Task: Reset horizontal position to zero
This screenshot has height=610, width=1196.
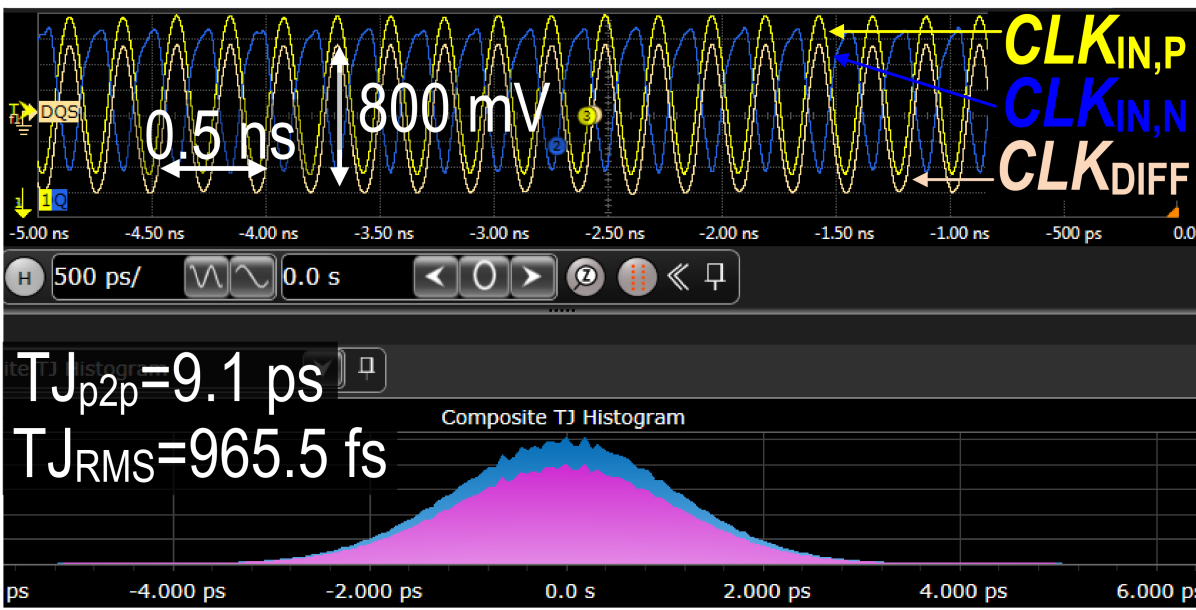Action: [484, 277]
